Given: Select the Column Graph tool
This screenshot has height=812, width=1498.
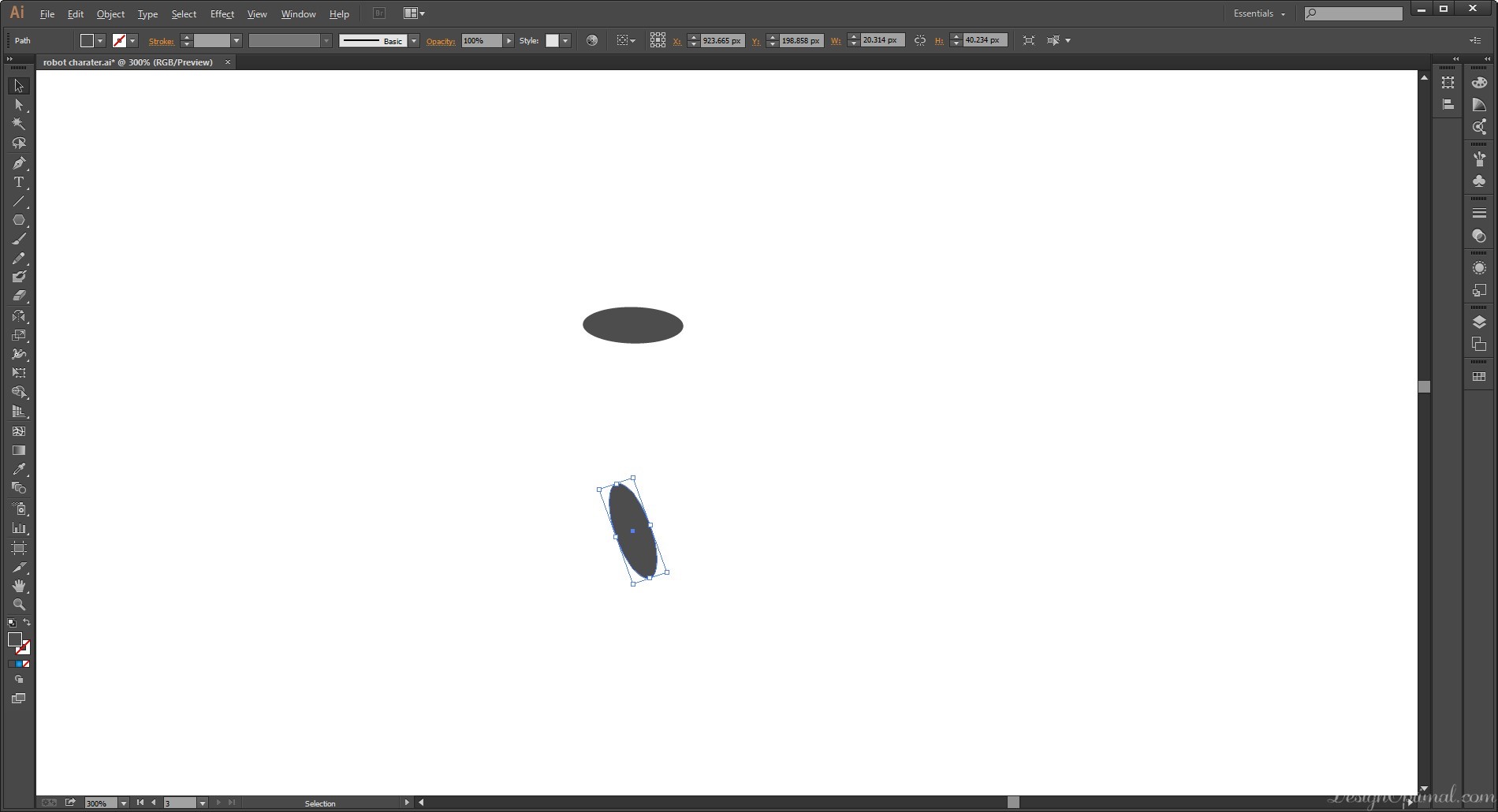Looking at the screenshot, I should (x=19, y=528).
